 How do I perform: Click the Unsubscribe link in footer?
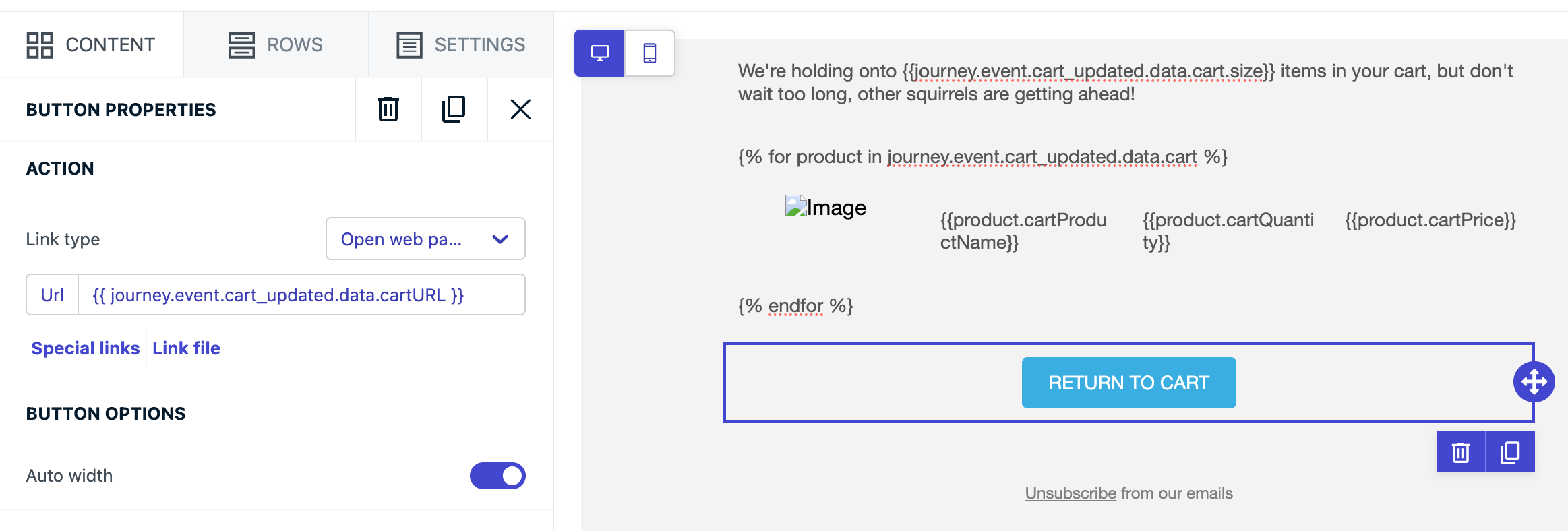click(1071, 493)
